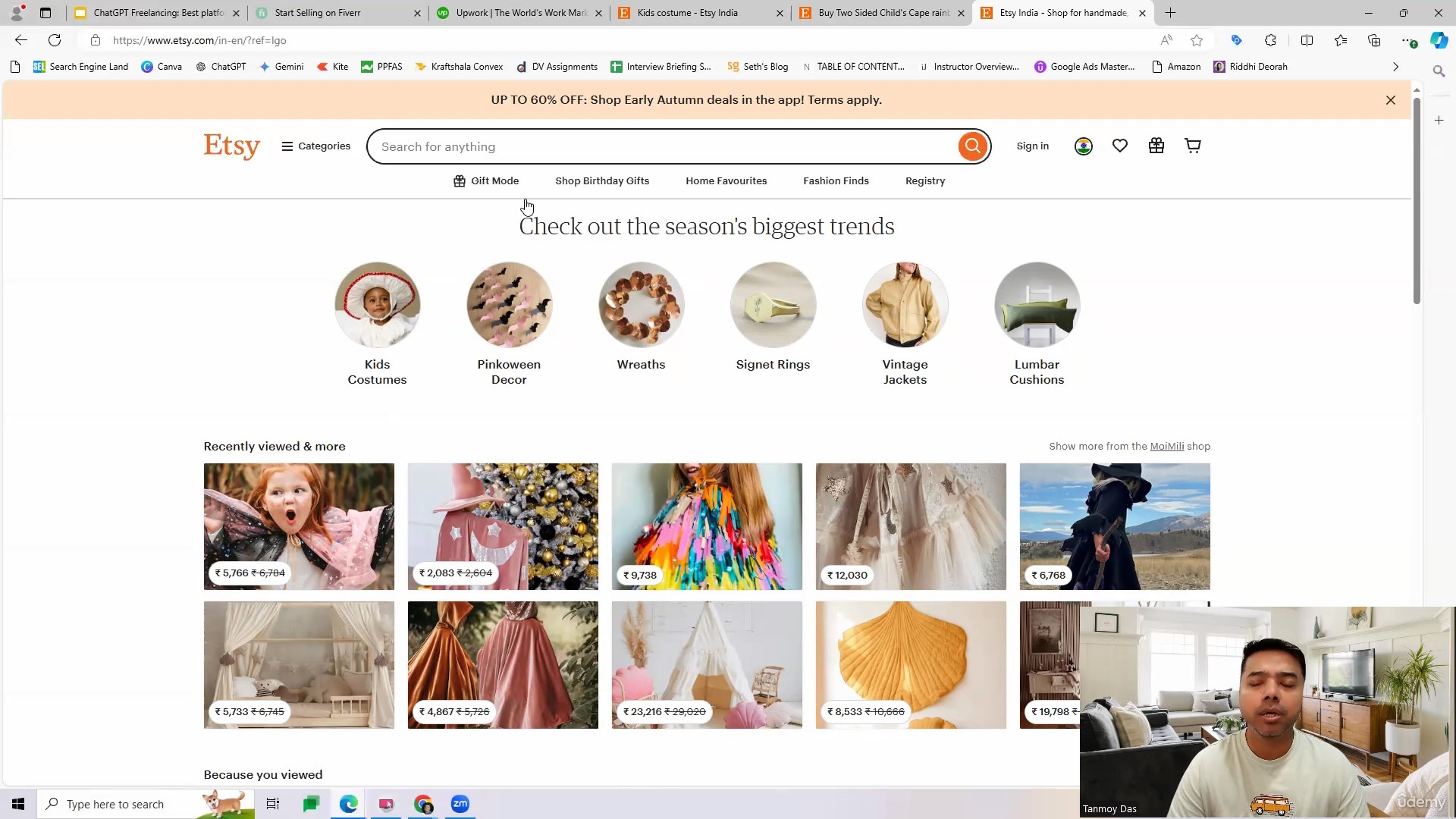Open Shop Birthday Gifts
Image resolution: width=1456 pixels, height=819 pixels.
[602, 181]
